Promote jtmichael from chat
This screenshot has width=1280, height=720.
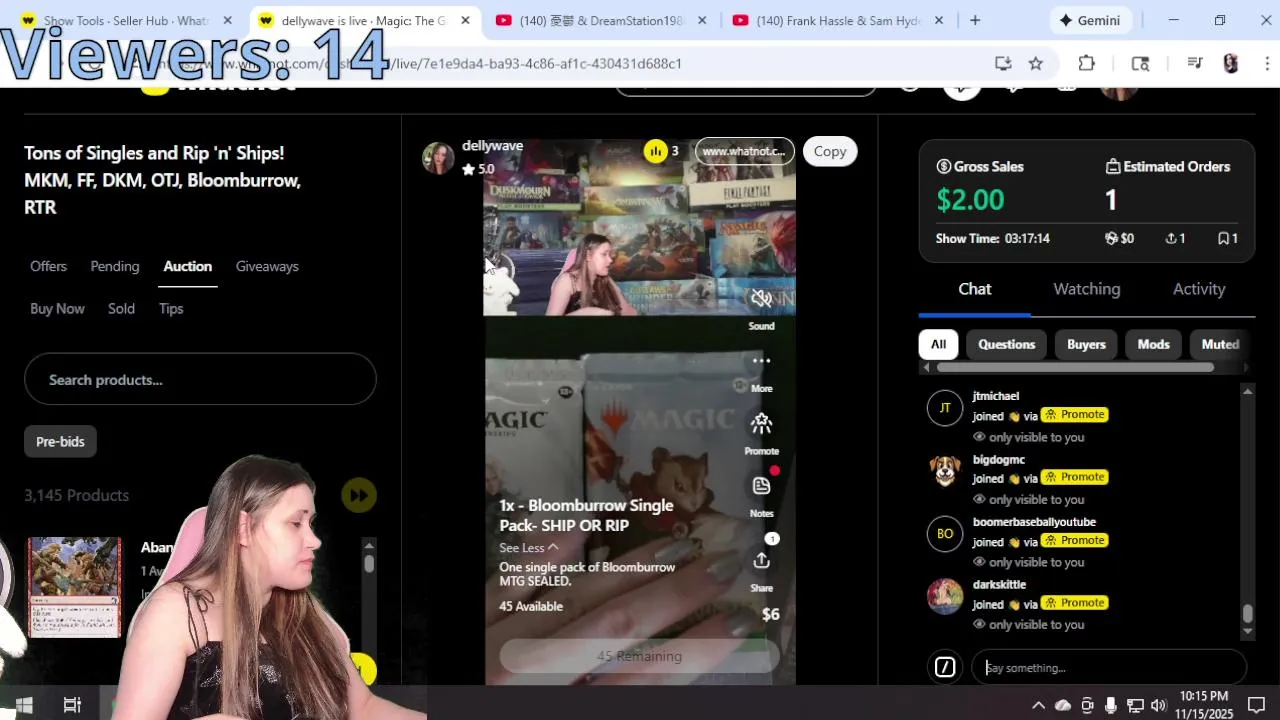point(1075,414)
